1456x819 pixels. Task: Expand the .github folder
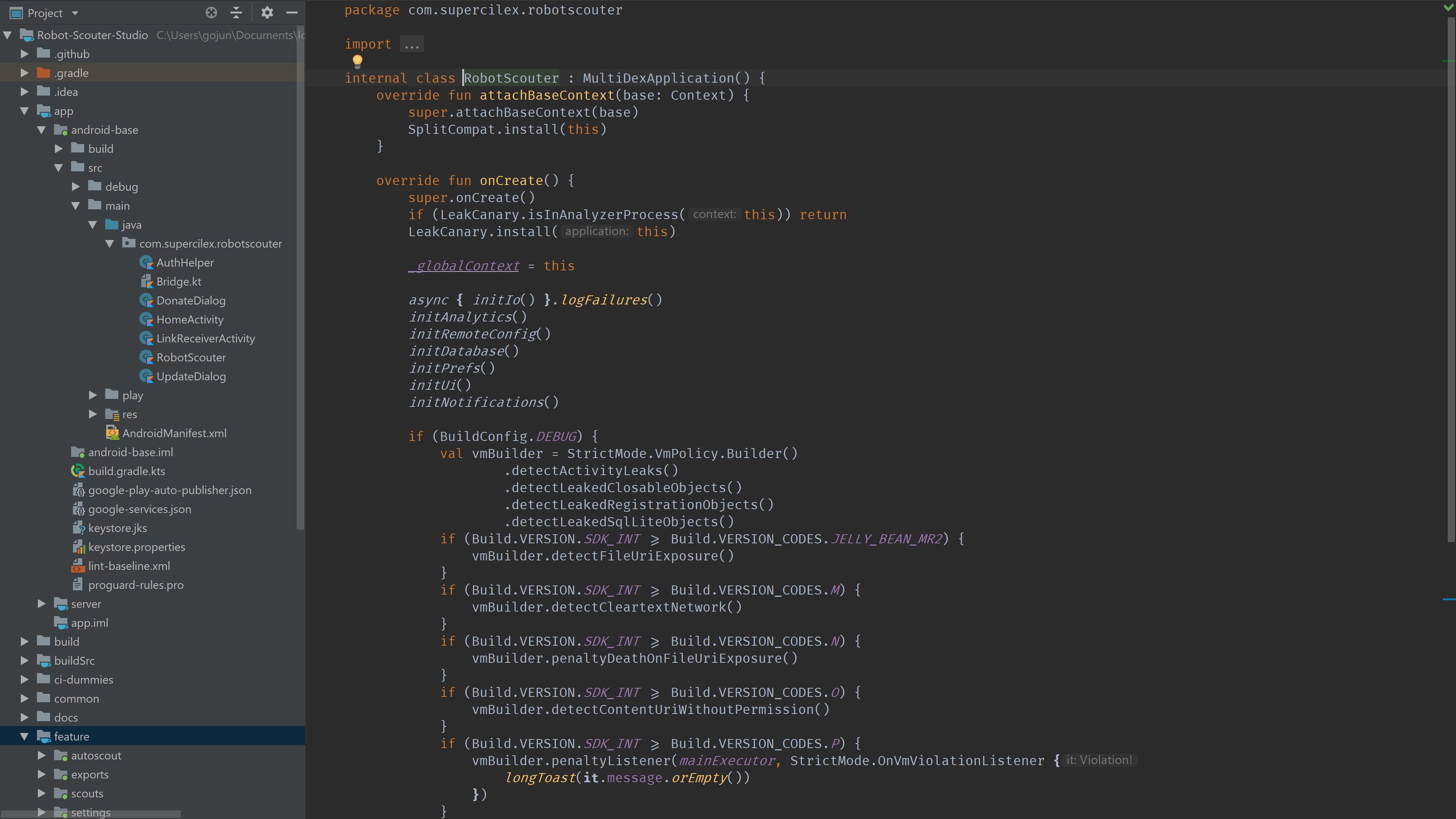pyautogui.click(x=24, y=54)
